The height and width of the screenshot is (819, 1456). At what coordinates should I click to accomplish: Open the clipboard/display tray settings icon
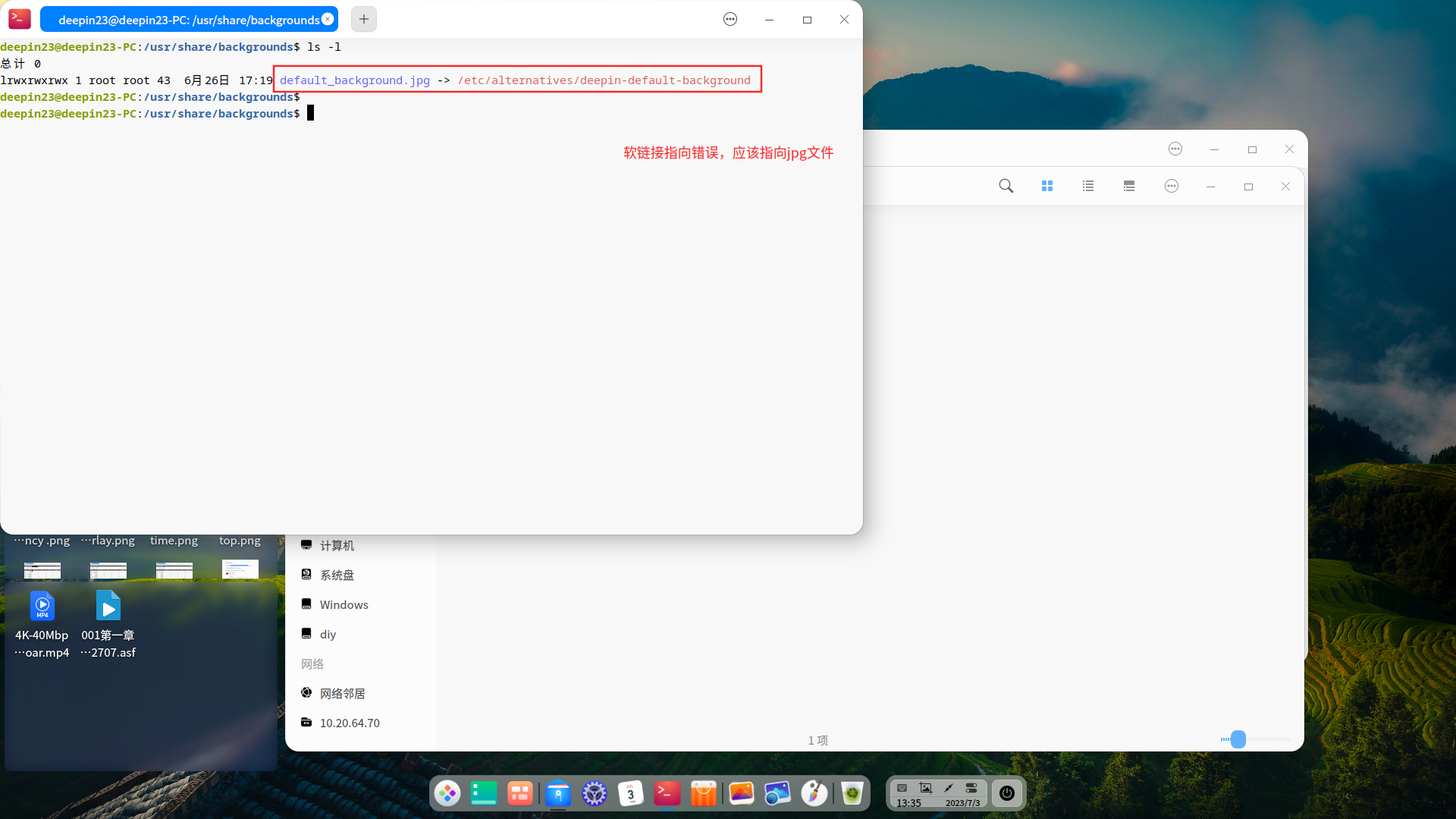(971, 788)
